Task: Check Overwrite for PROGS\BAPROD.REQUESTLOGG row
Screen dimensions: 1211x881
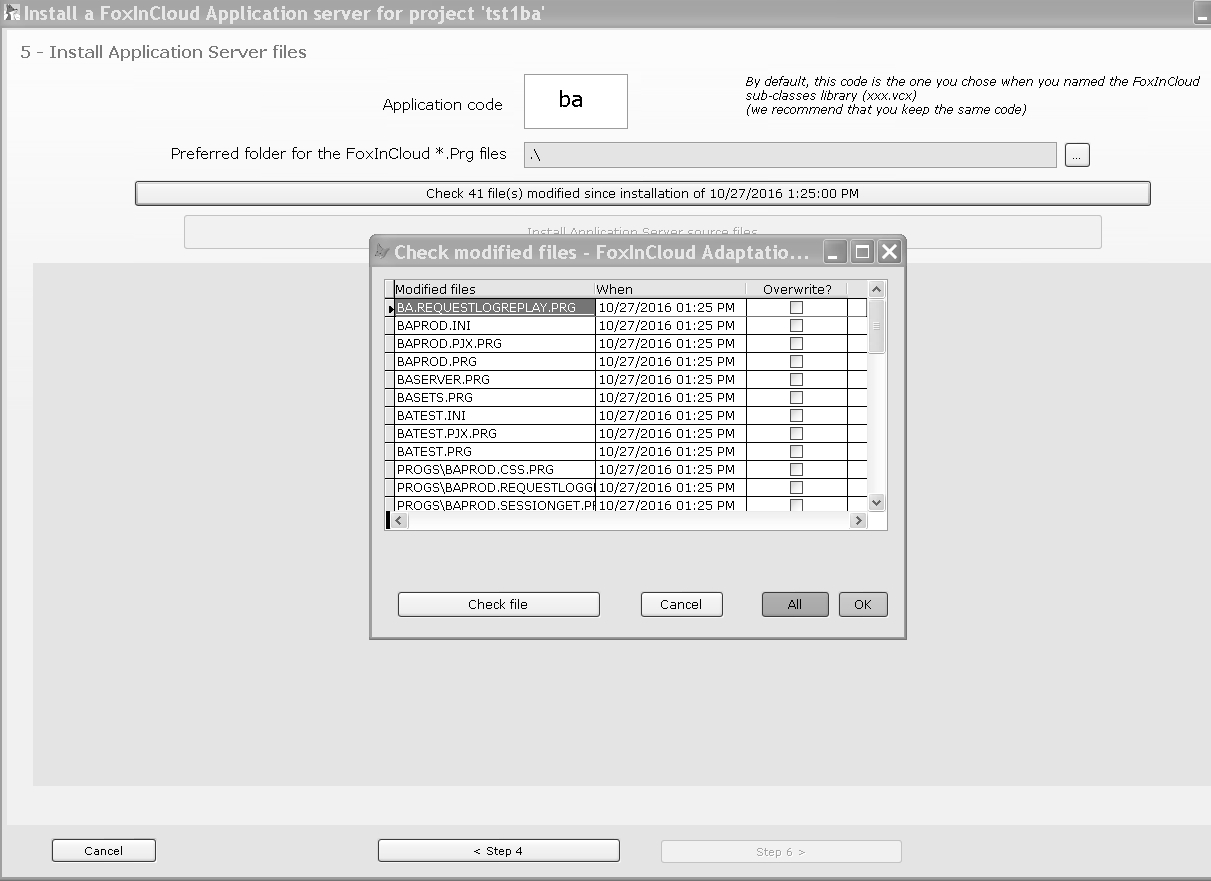Action: [x=796, y=488]
